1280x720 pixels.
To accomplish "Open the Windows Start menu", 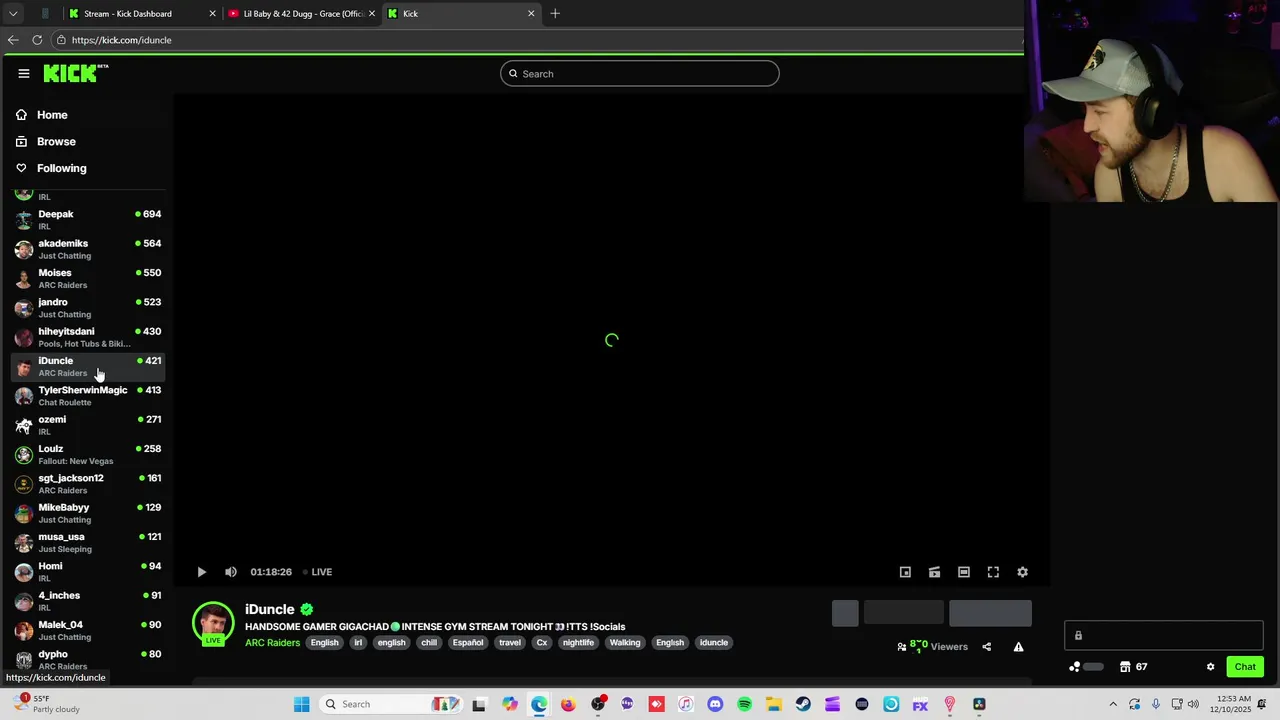I will pyautogui.click(x=302, y=704).
